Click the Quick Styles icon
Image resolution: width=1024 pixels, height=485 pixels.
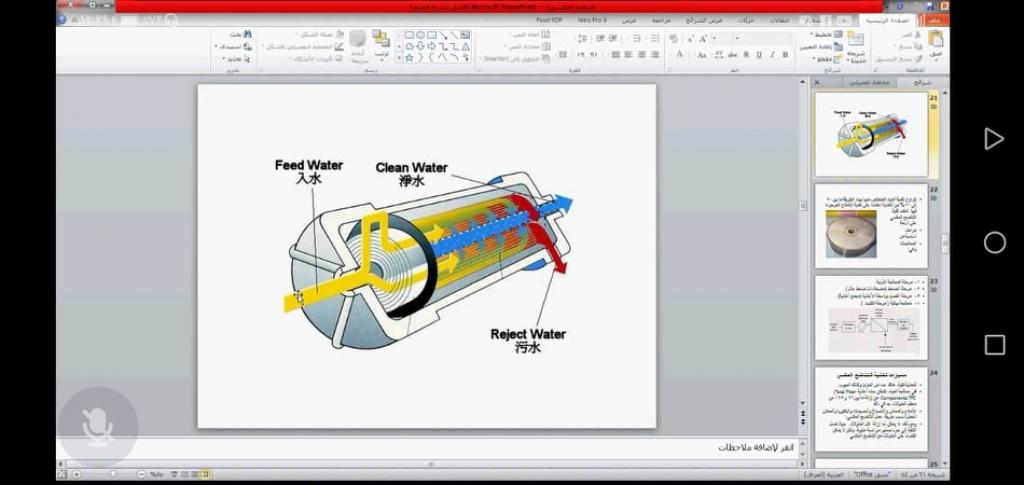coord(357,42)
